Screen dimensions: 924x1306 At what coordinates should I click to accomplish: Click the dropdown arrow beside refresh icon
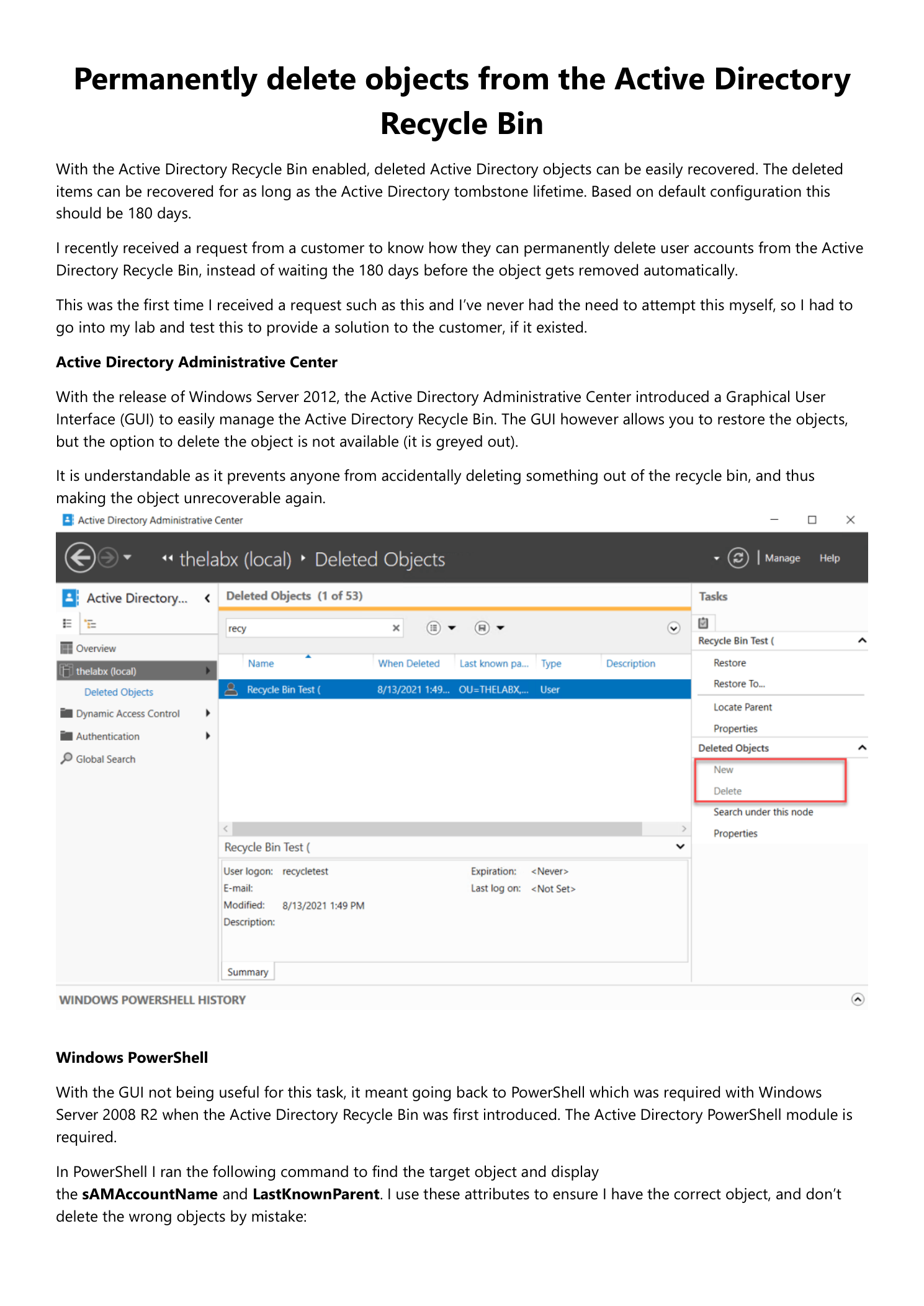click(716, 558)
